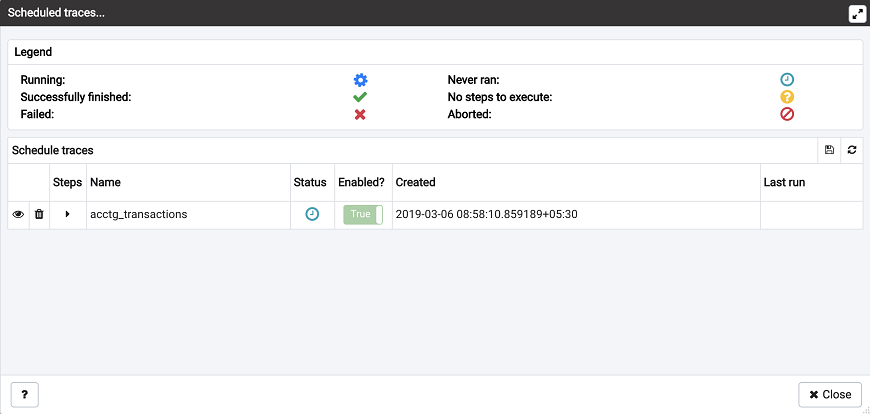
Task: Maximize the Scheduled traces dialog
Action: pos(857,13)
